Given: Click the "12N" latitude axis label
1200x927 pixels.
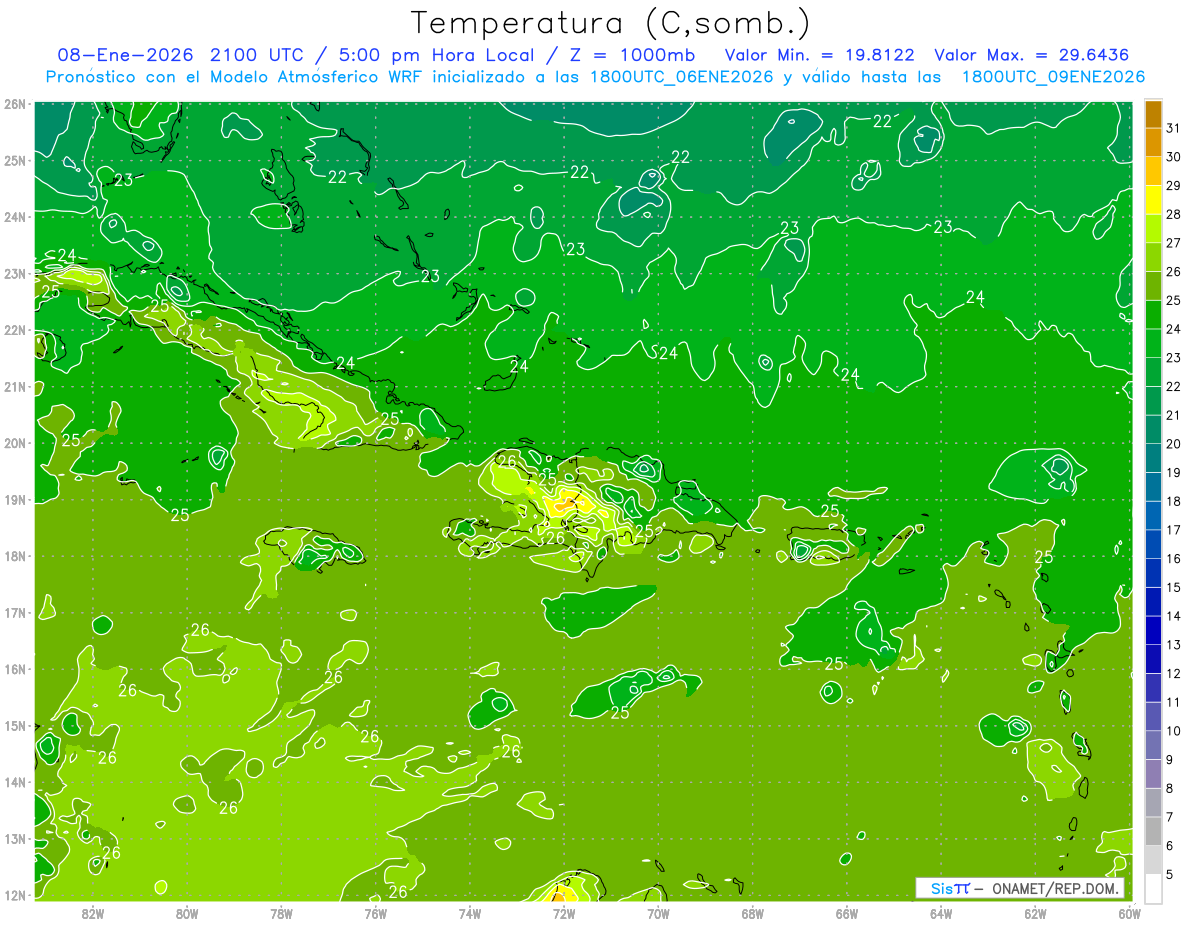Looking at the screenshot, I should pyautogui.click(x=14, y=895).
